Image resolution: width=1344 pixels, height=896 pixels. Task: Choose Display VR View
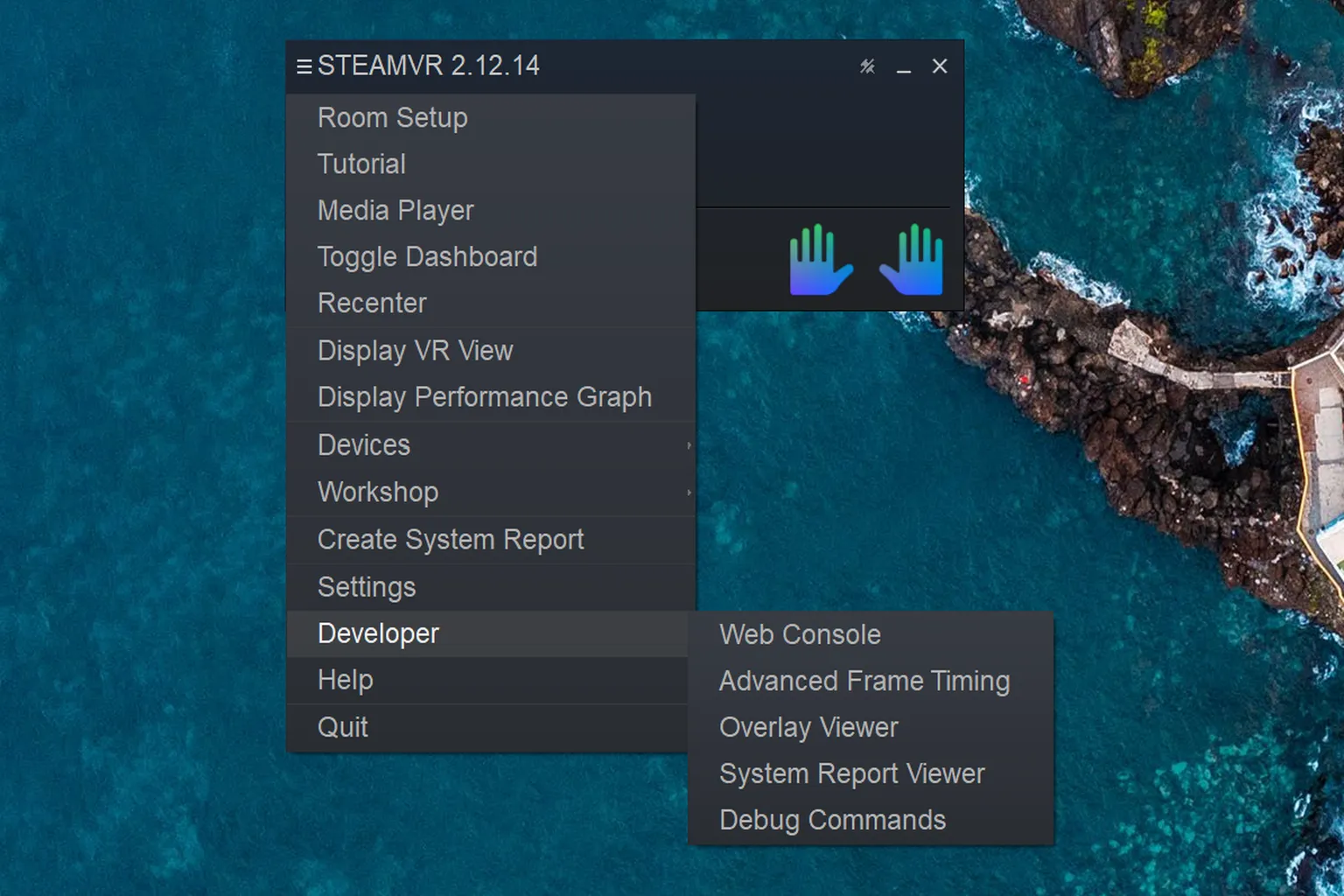click(491, 351)
